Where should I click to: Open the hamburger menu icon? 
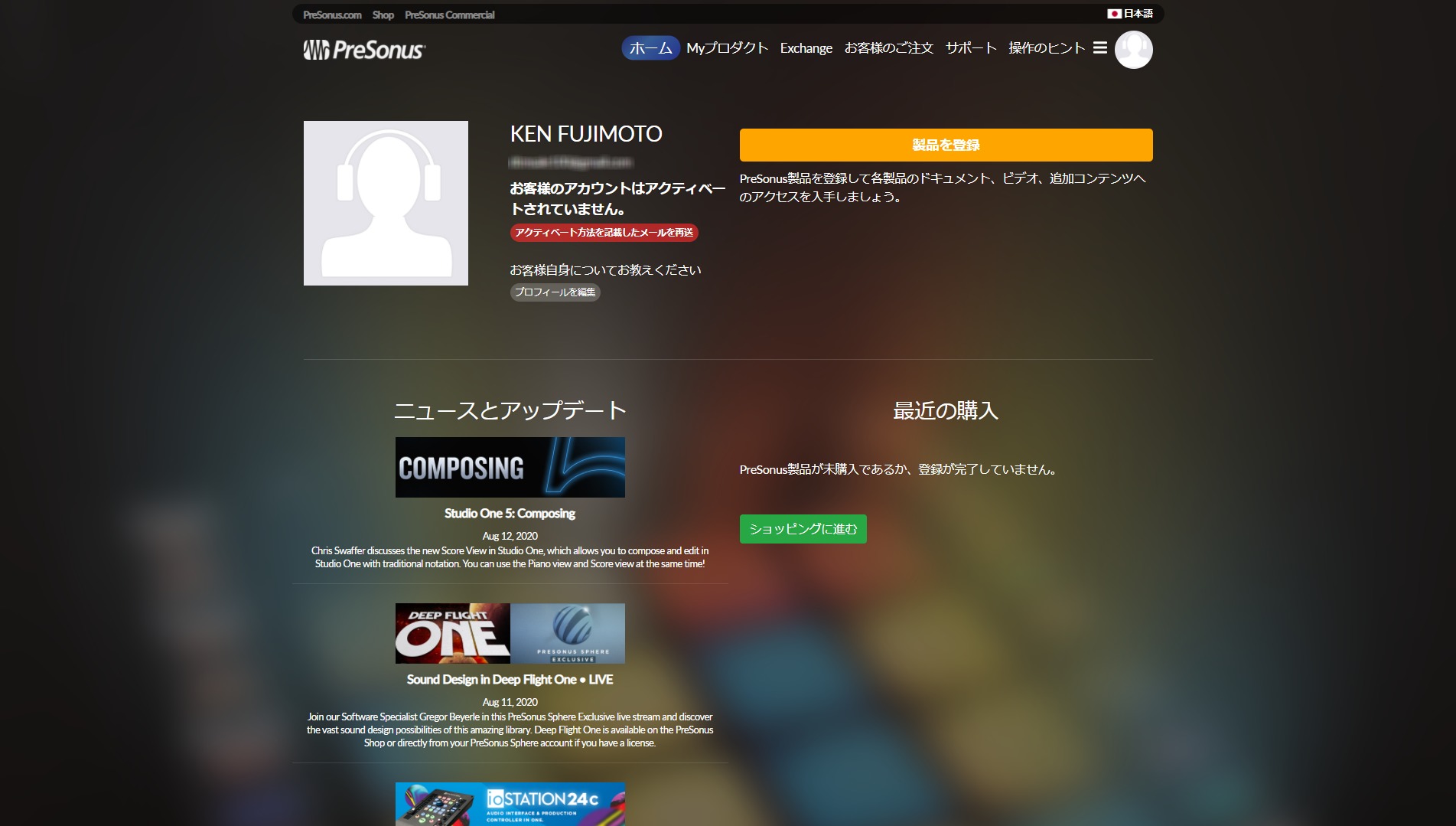point(1099,47)
